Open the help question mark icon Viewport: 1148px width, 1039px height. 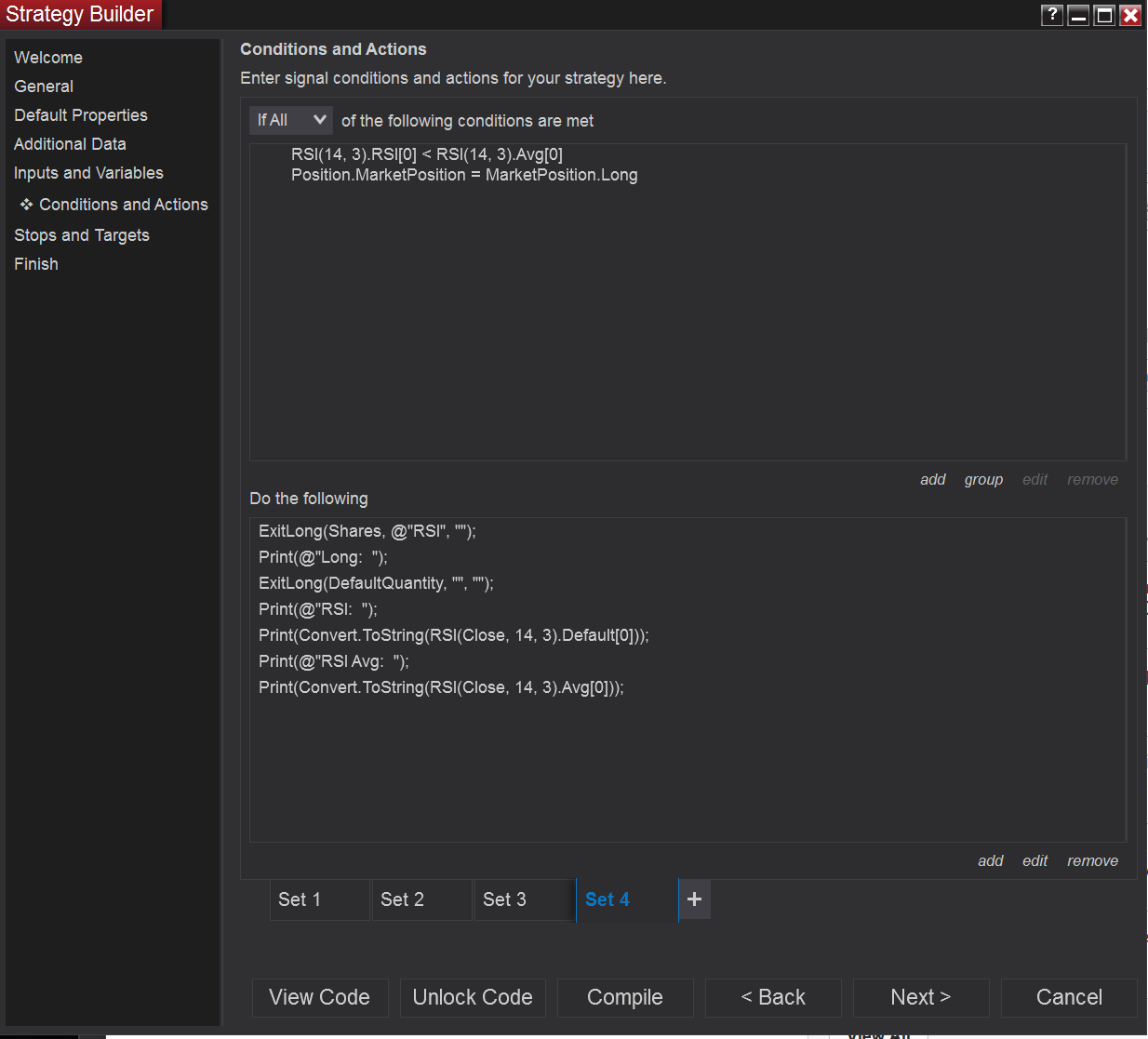[1052, 15]
